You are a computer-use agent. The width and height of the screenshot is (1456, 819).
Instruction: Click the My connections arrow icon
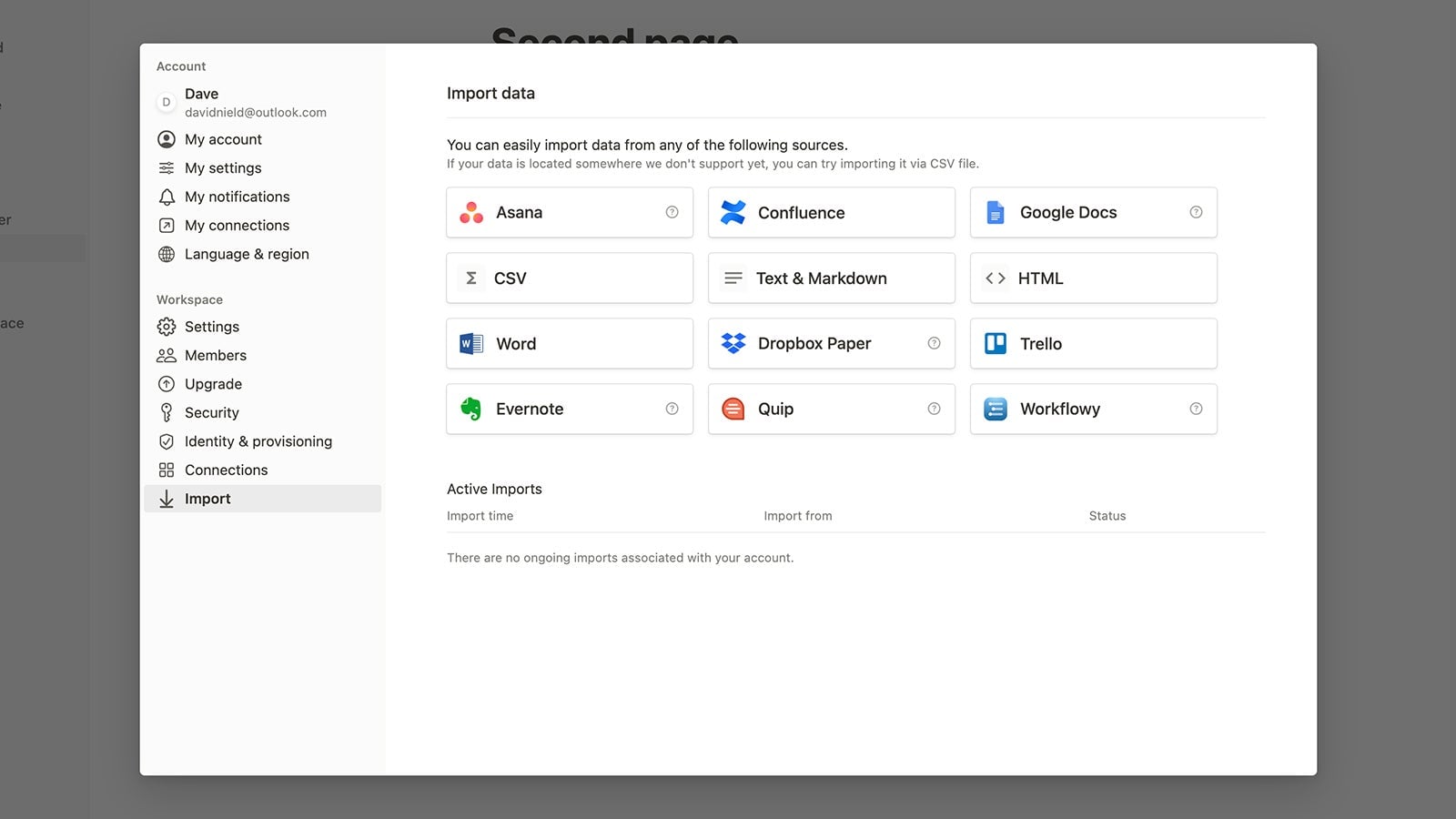pos(167,226)
